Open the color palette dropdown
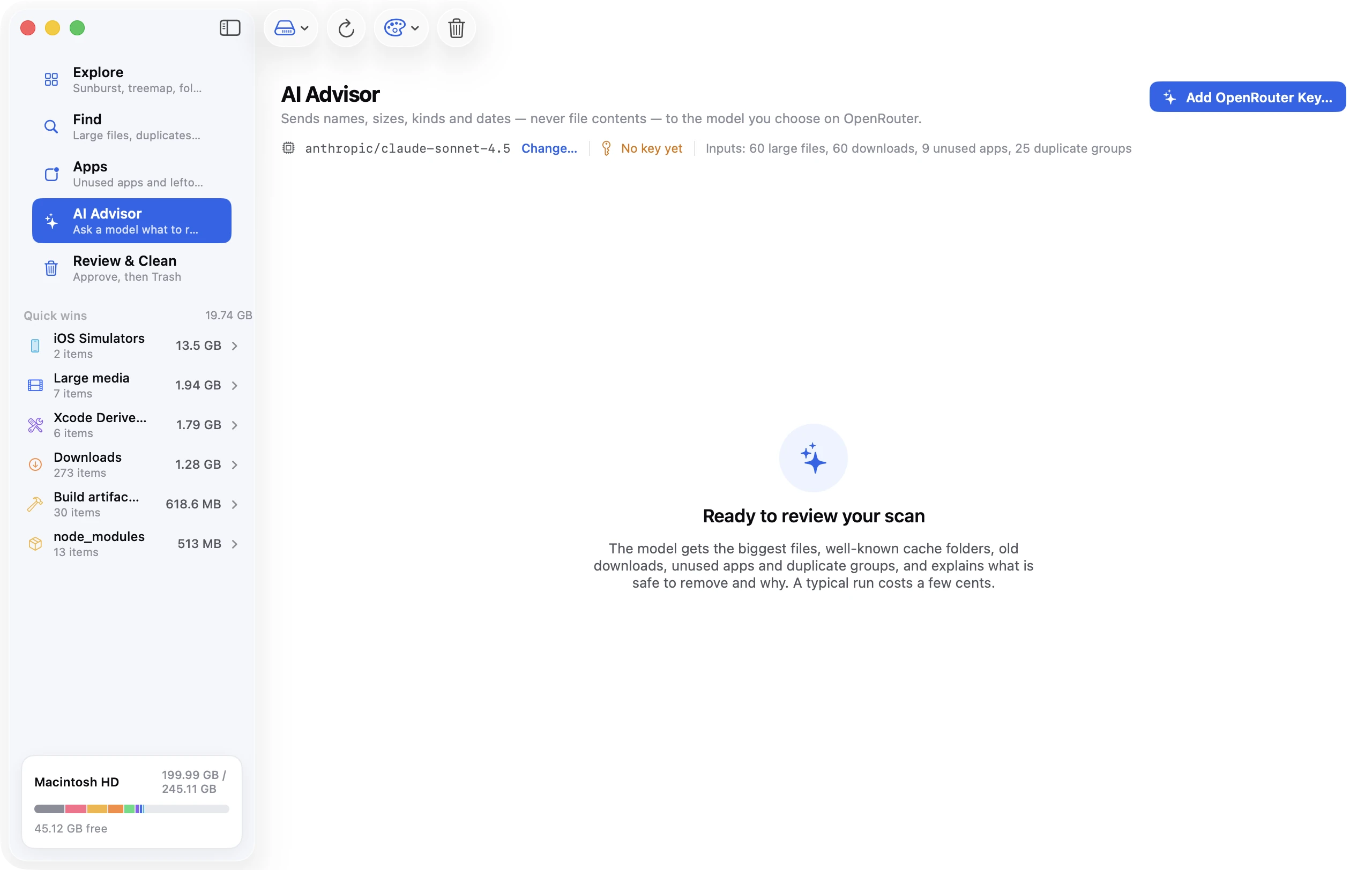The width and height of the screenshot is (1372, 870). 401,28
